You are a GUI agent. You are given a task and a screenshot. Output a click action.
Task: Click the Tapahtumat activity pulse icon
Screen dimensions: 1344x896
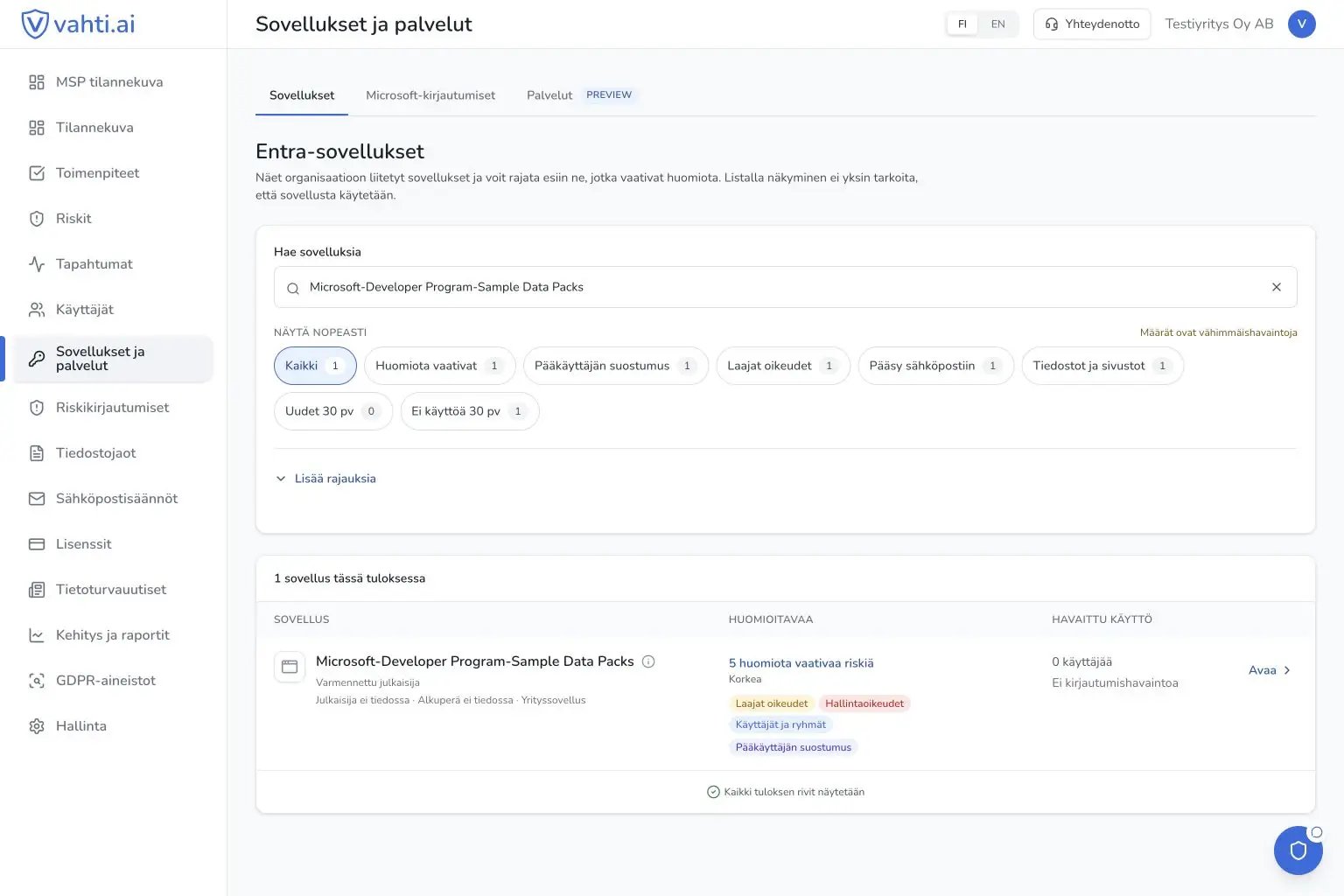[37, 264]
